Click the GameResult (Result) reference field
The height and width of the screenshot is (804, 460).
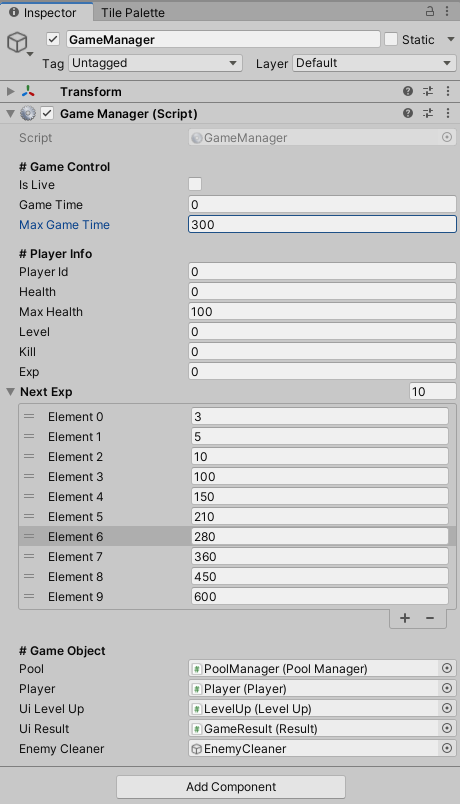coord(315,728)
